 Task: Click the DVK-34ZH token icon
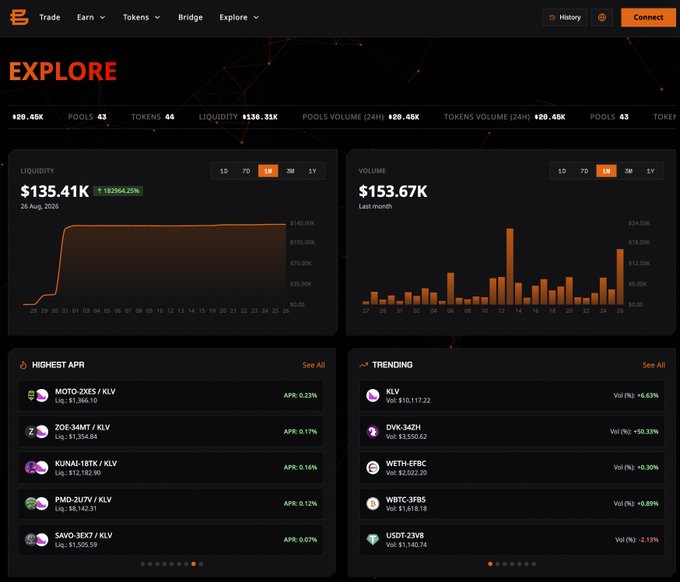pyautogui.click(x=373, y=432)
